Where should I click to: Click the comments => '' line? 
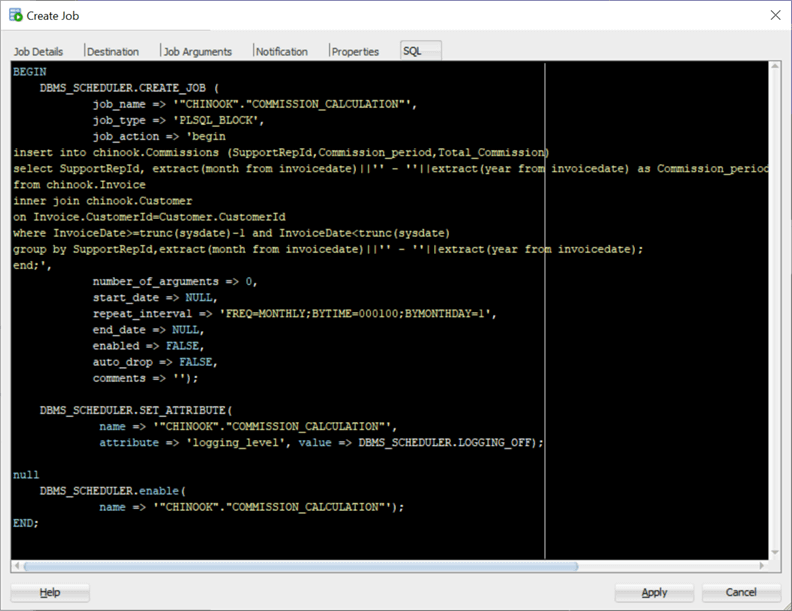pyautogui.click(x=145, y=379)
